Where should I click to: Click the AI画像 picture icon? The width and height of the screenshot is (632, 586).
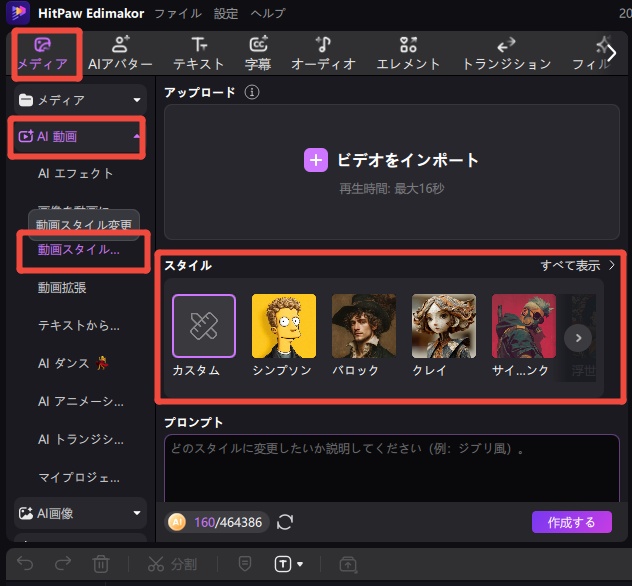tap(26, 513)
